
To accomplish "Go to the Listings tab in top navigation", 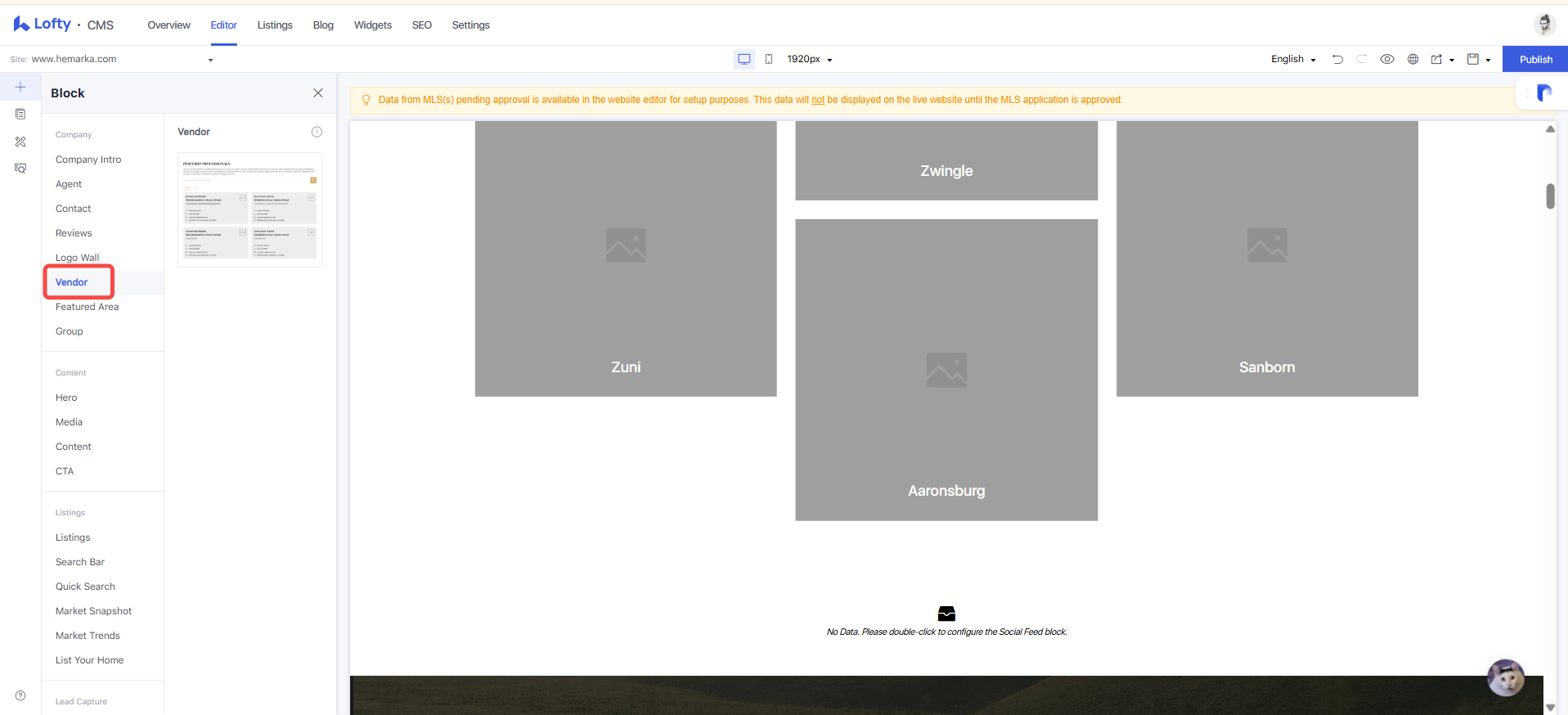I will point(275,25).
